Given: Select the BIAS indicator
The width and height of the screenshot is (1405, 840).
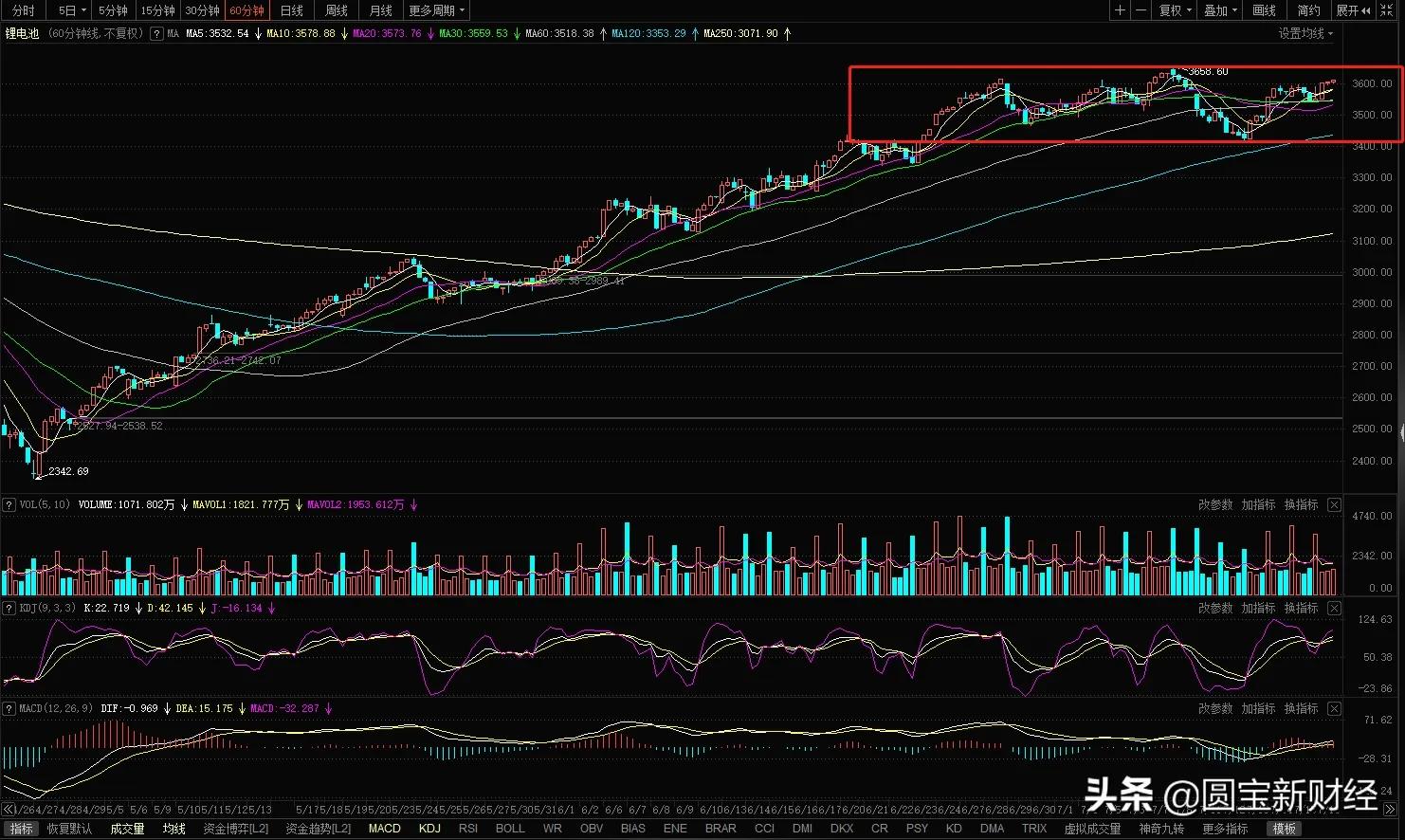Looking at the screenshot, I should pos(633,829).
